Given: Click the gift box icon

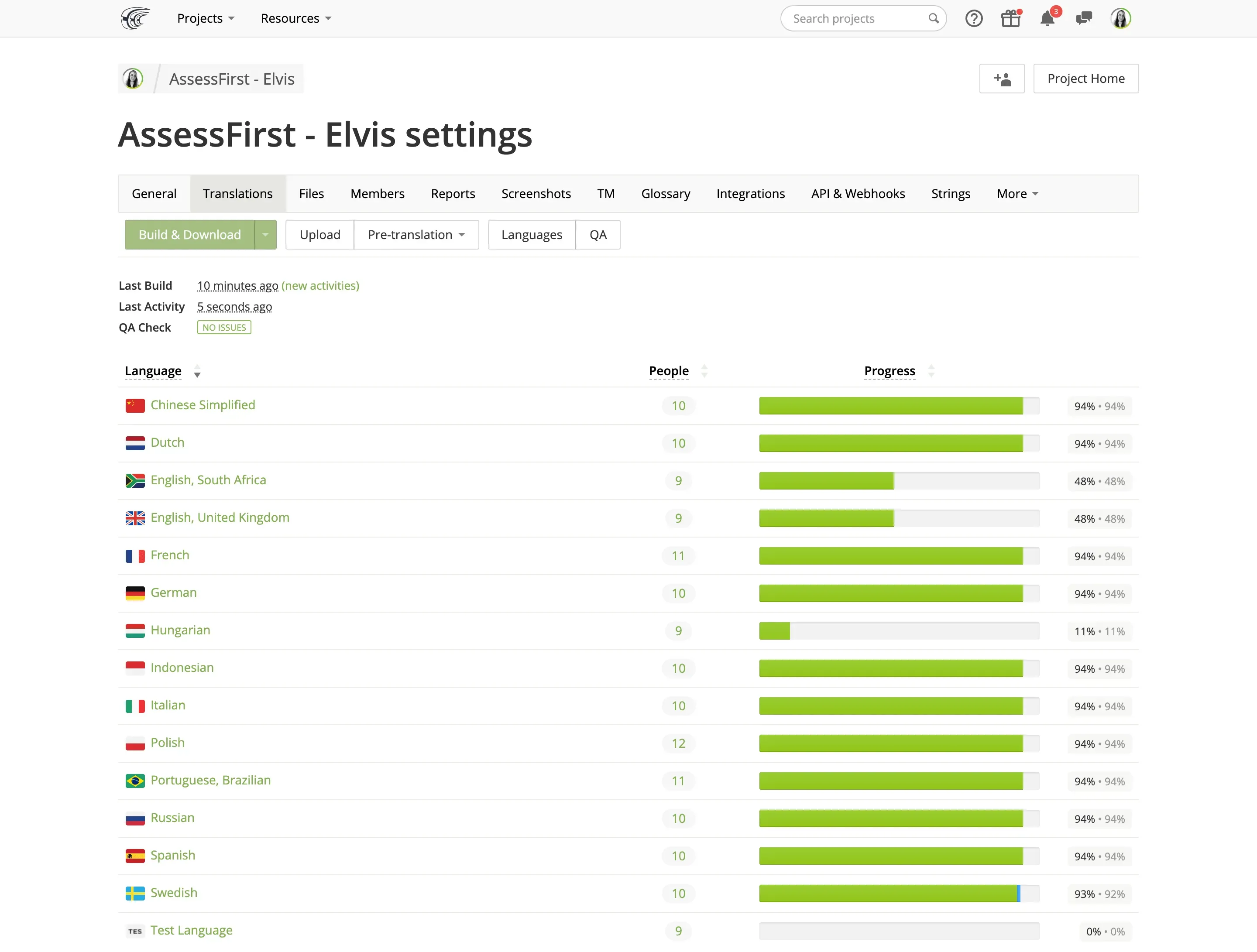Looking at the screenshot, I should (x=1010, y=19).
